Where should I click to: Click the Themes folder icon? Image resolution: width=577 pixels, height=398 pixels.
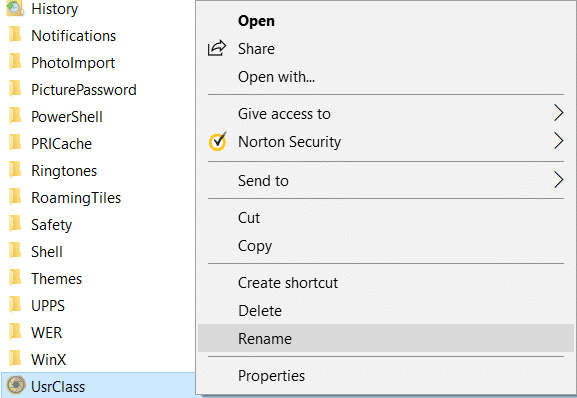[15, 278]
